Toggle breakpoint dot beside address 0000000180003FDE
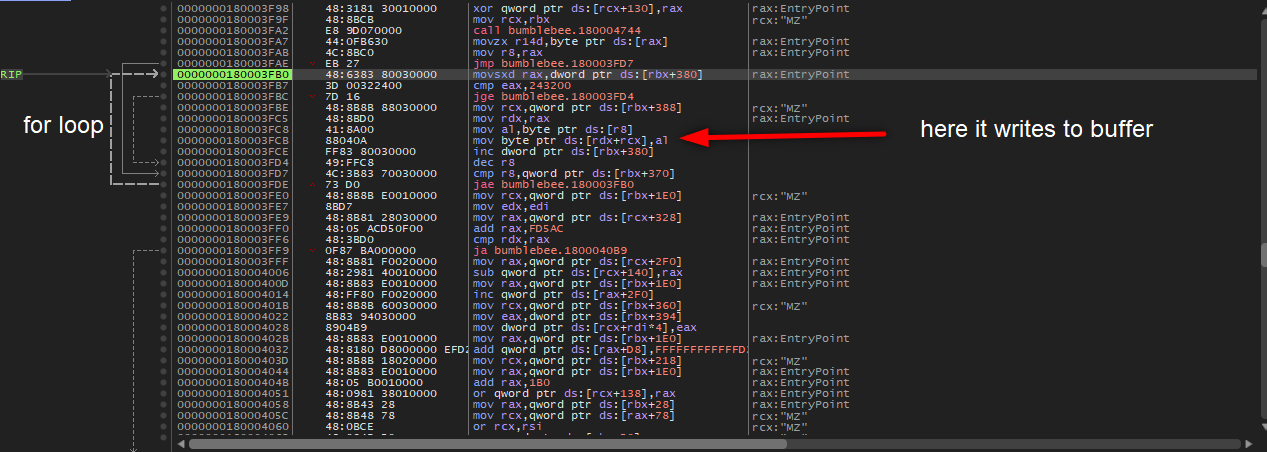1267x452 pixels. point(162,185)
